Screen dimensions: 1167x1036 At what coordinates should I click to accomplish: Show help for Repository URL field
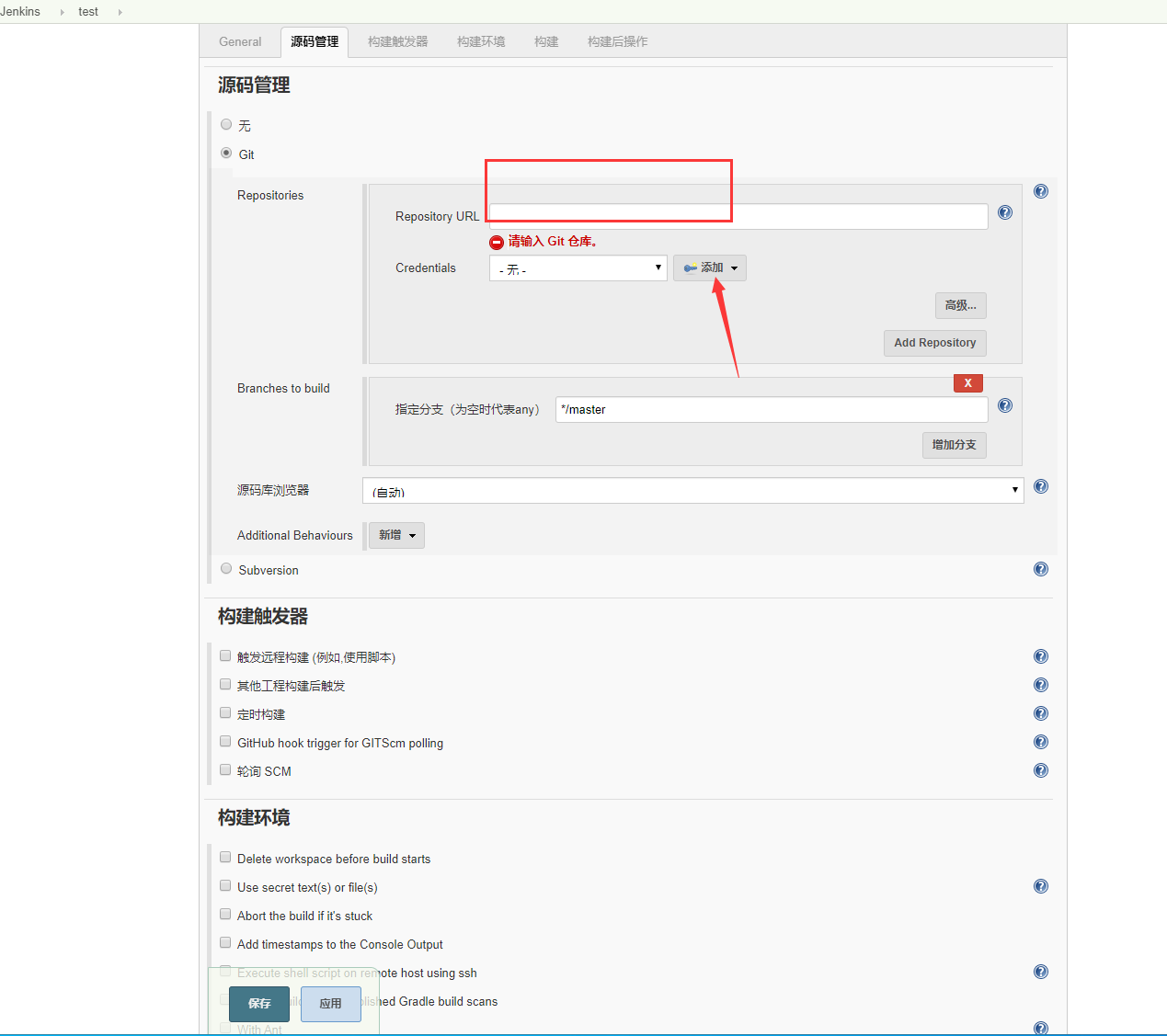click(x=1005, y=212)
